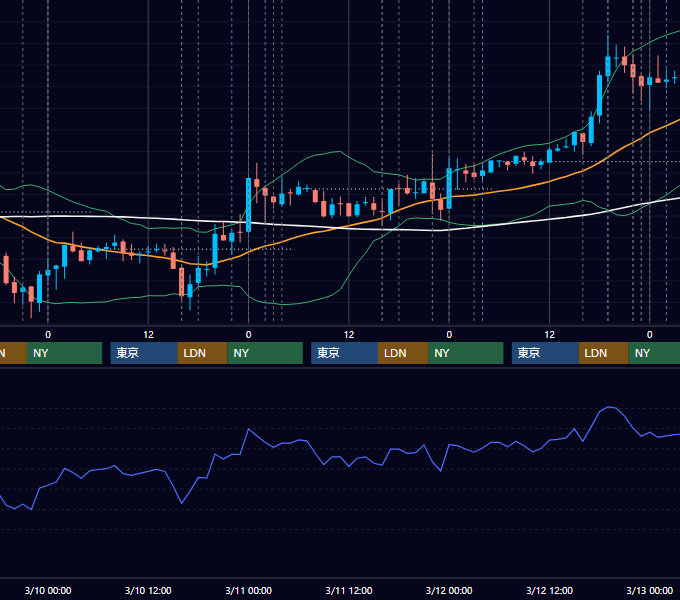This screenshot has width=680, height=600.
Task: Select the 東京 session block on 3/12
Action: [x=545, y=353]
